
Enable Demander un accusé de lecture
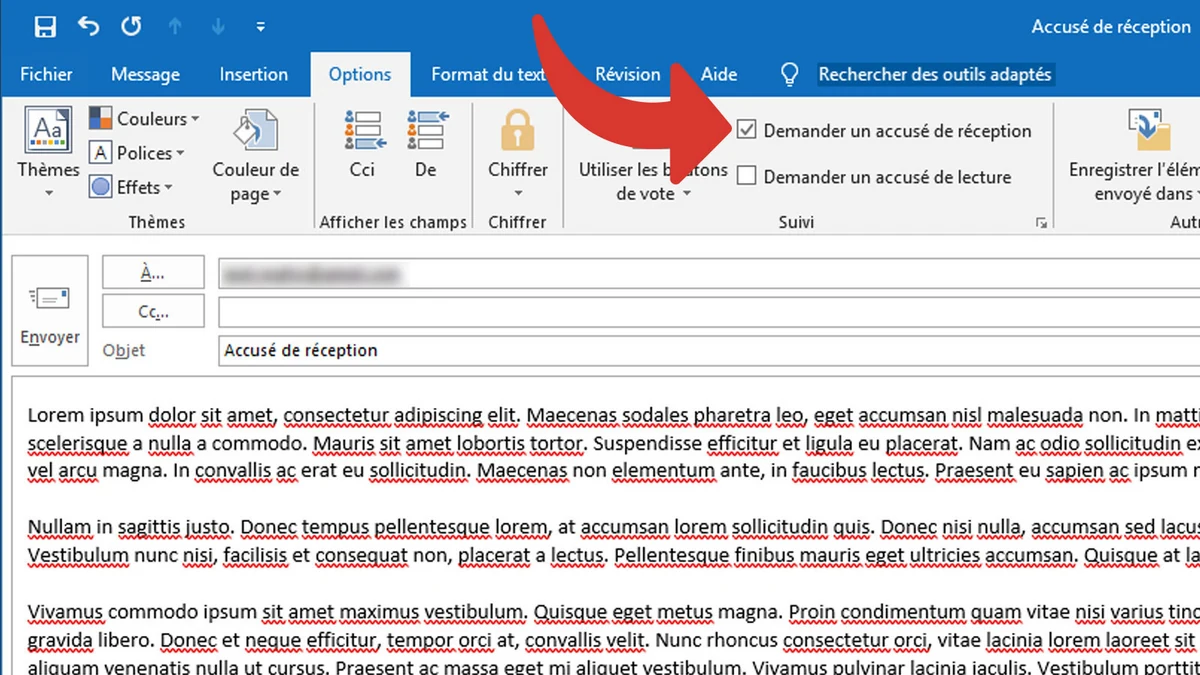746,177
